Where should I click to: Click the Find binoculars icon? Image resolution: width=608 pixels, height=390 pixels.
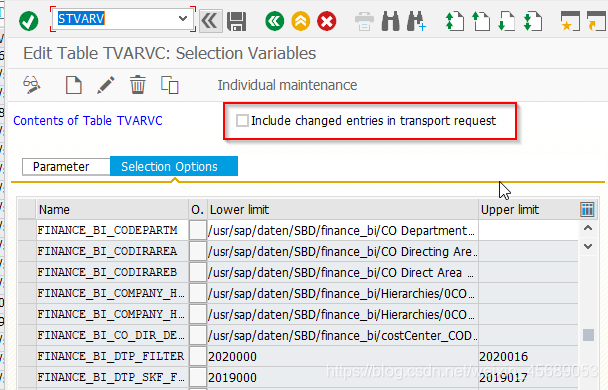(x=390, y=21)
